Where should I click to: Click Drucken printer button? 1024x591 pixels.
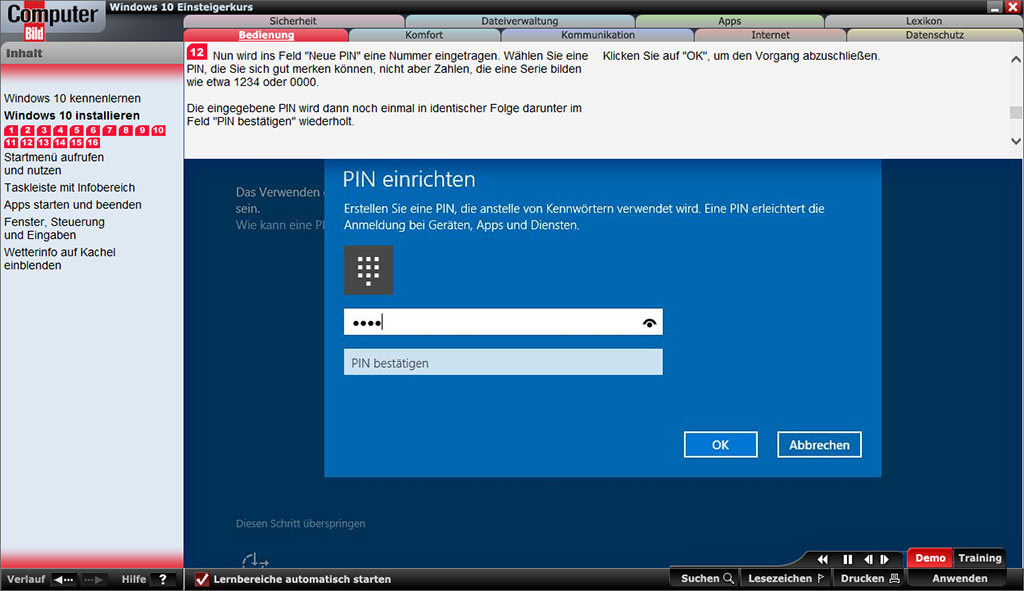point(870,579)
